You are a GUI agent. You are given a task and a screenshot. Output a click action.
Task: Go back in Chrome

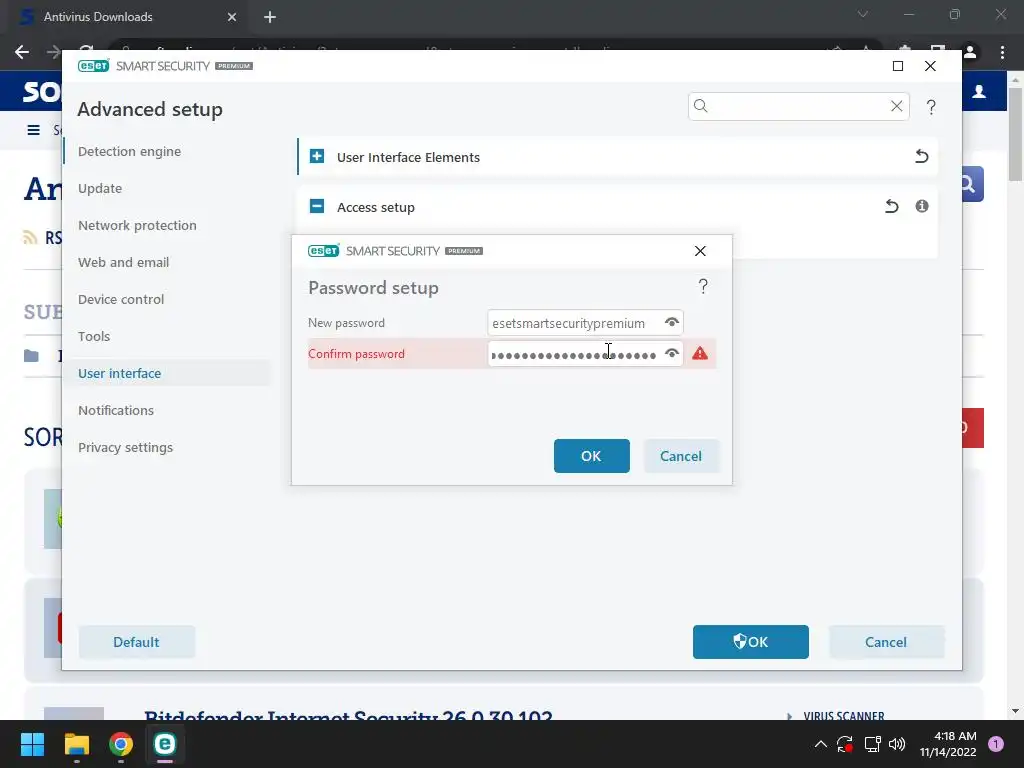pos(22,52)
